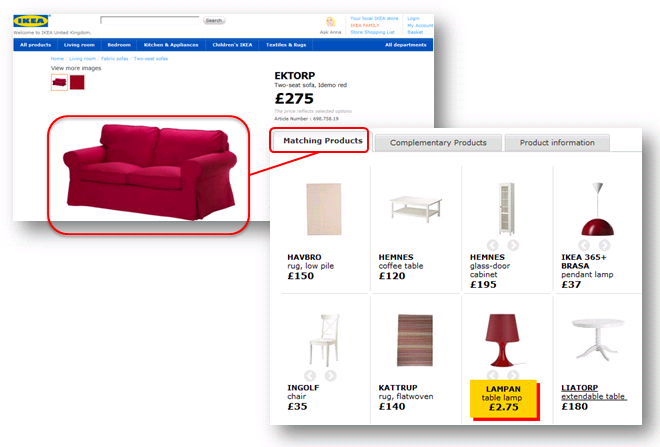This screenshot has width=660, height=447.
Task: Select the red sofa thumbnail image
Action: tap(59, 82)
